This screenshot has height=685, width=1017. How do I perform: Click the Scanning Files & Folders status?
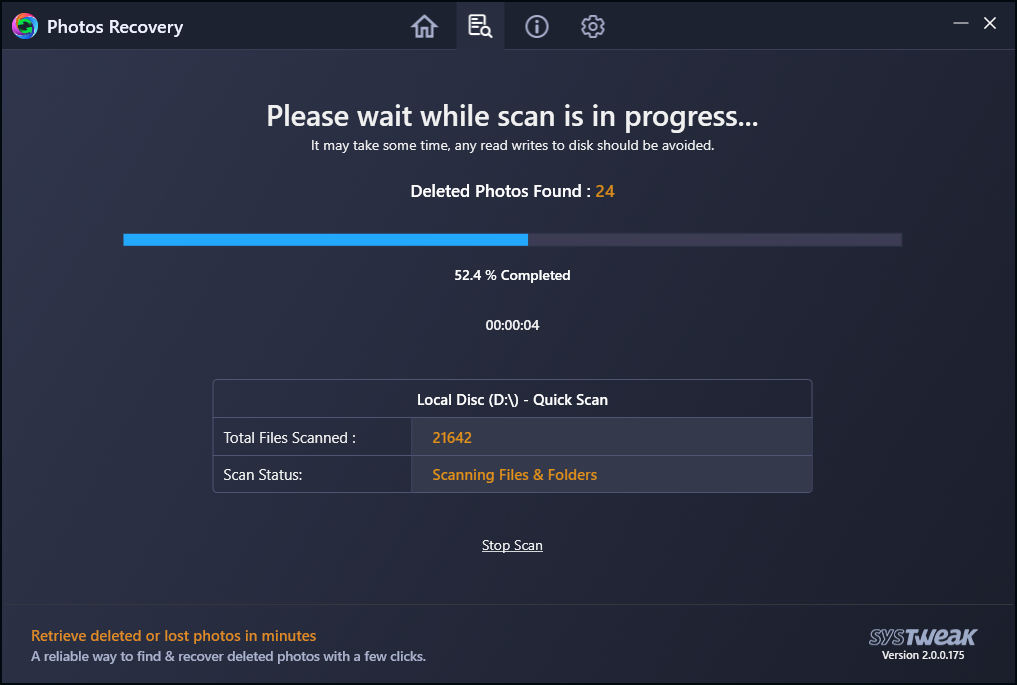pos(514,475)
